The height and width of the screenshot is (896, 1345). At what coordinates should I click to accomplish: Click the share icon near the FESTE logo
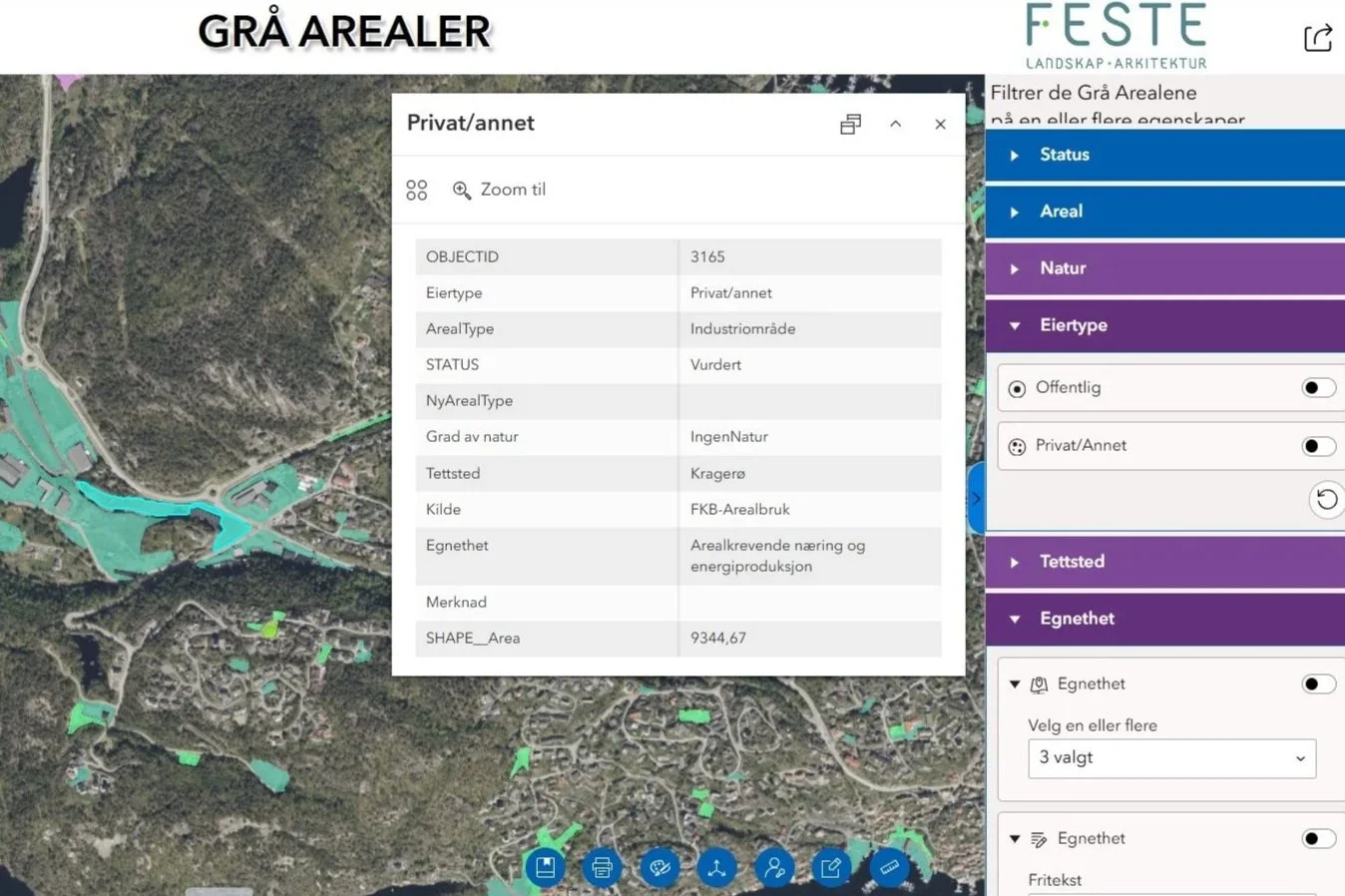(1318, 37)
